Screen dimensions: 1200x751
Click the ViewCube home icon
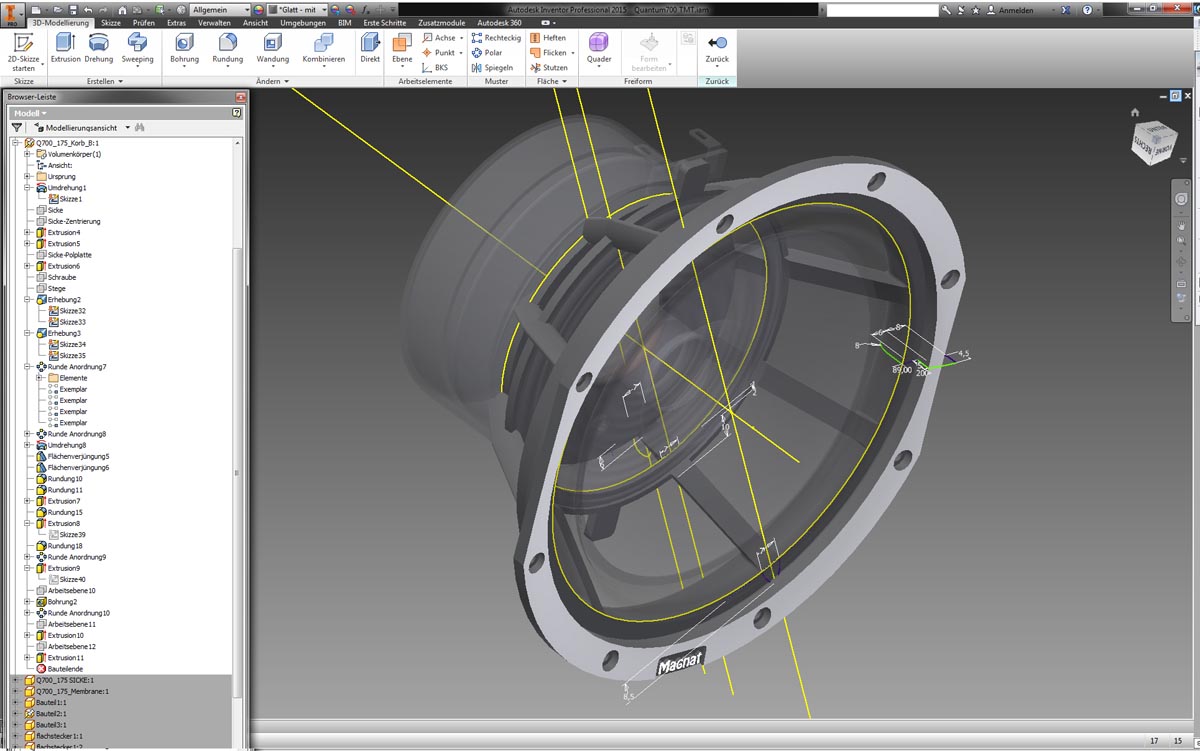[1134, 112]
